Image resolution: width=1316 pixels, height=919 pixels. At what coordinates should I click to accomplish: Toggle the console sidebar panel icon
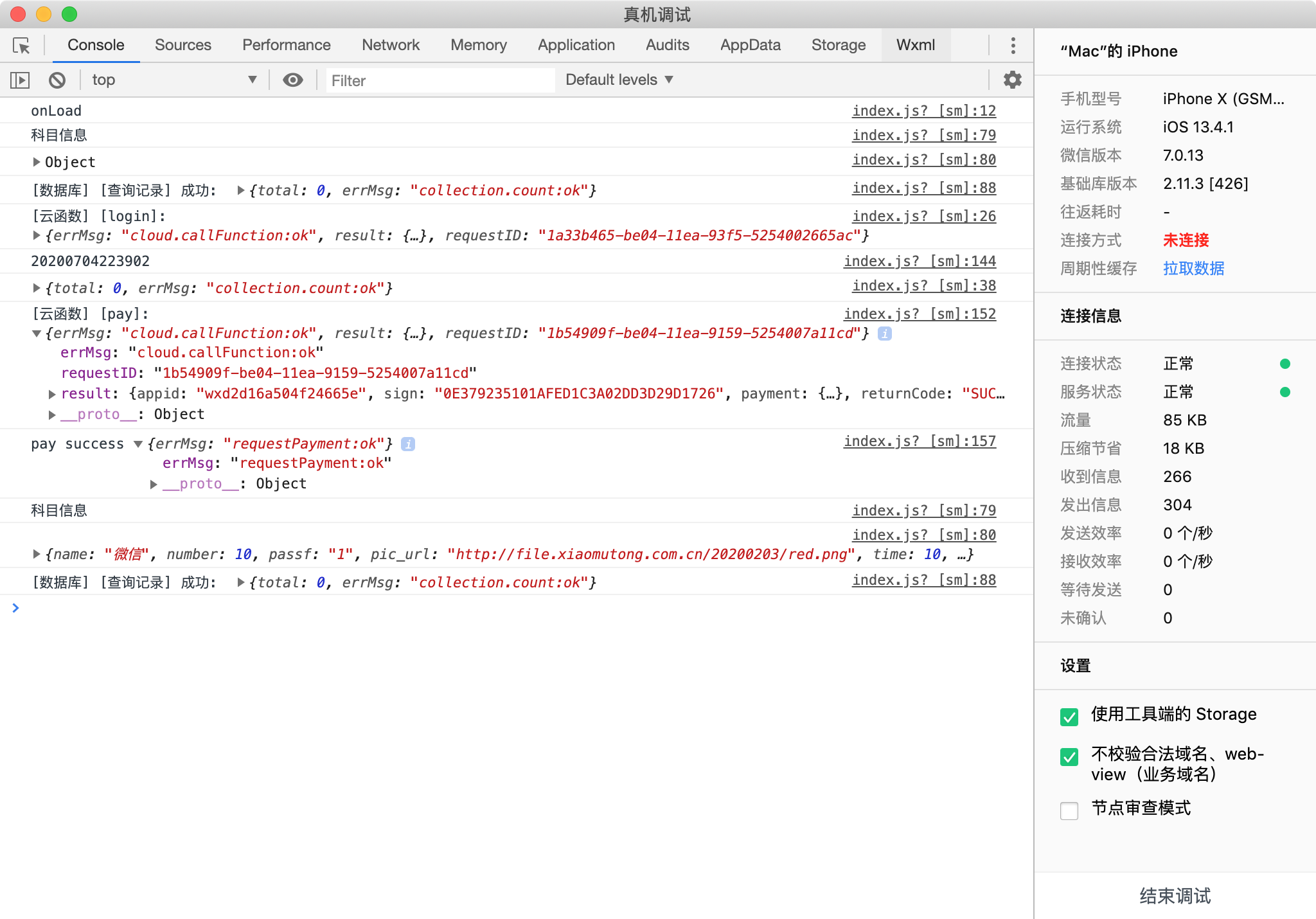(x=20, y=80)
